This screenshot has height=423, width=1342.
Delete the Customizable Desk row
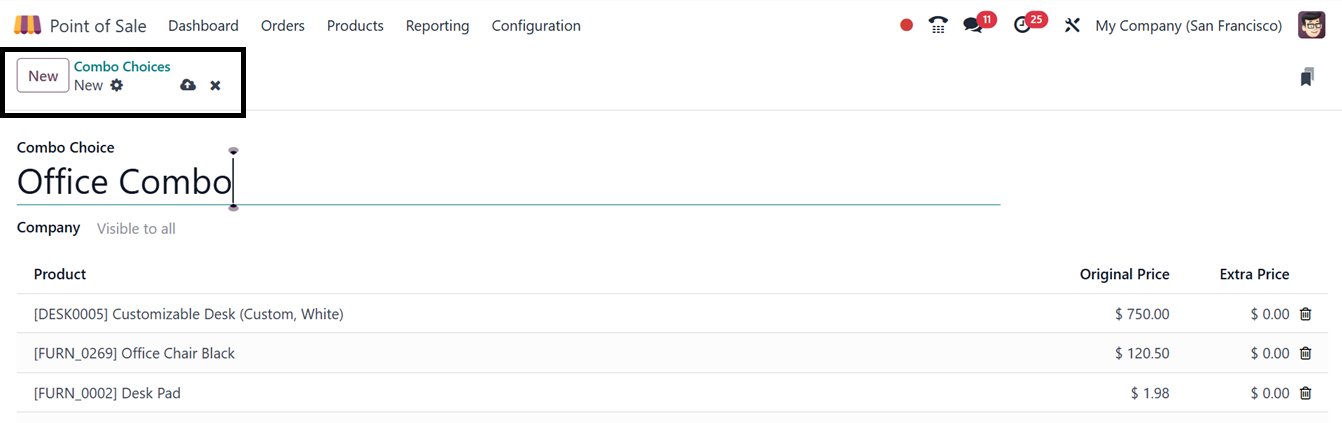tap(1305, 314)
